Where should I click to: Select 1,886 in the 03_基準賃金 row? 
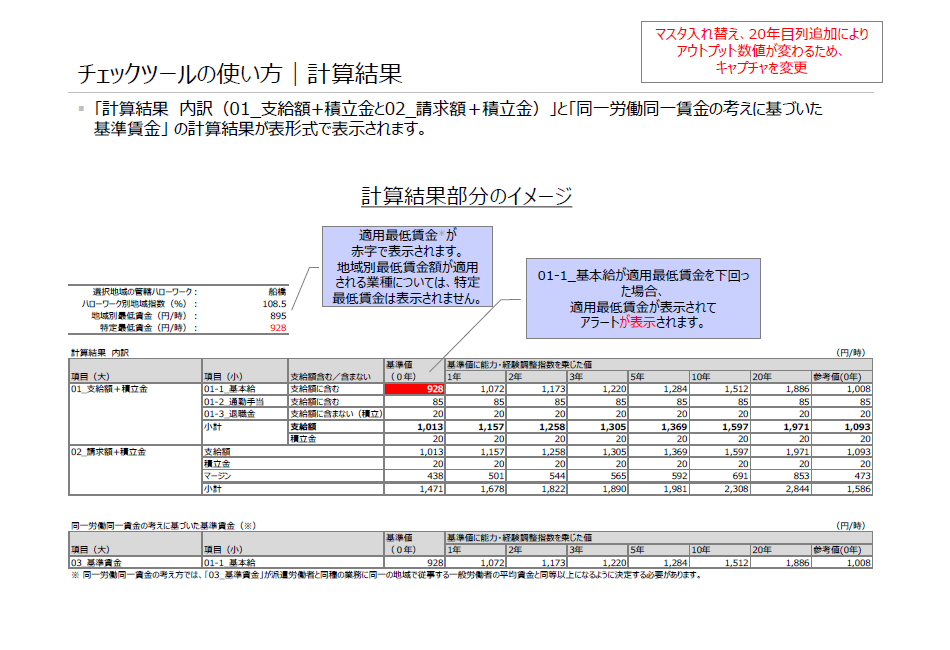pyautogui.click(x=781, y=563)
